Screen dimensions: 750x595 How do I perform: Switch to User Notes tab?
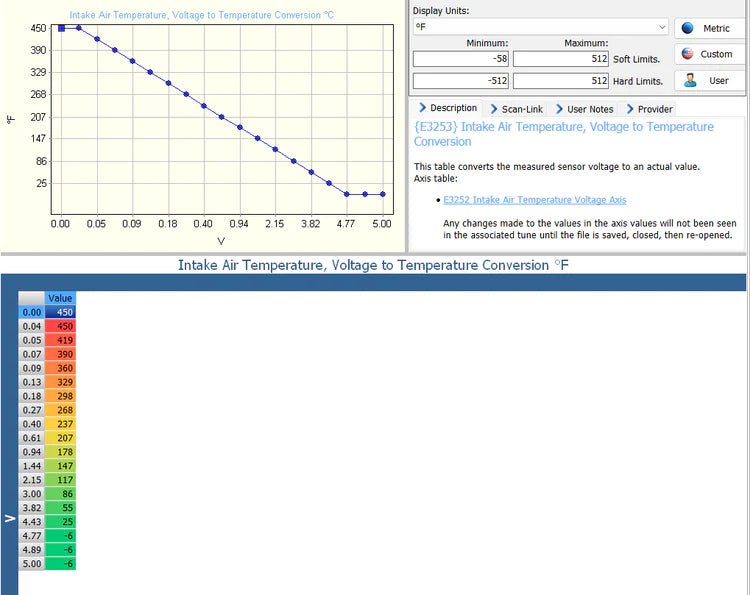point(583,108)
